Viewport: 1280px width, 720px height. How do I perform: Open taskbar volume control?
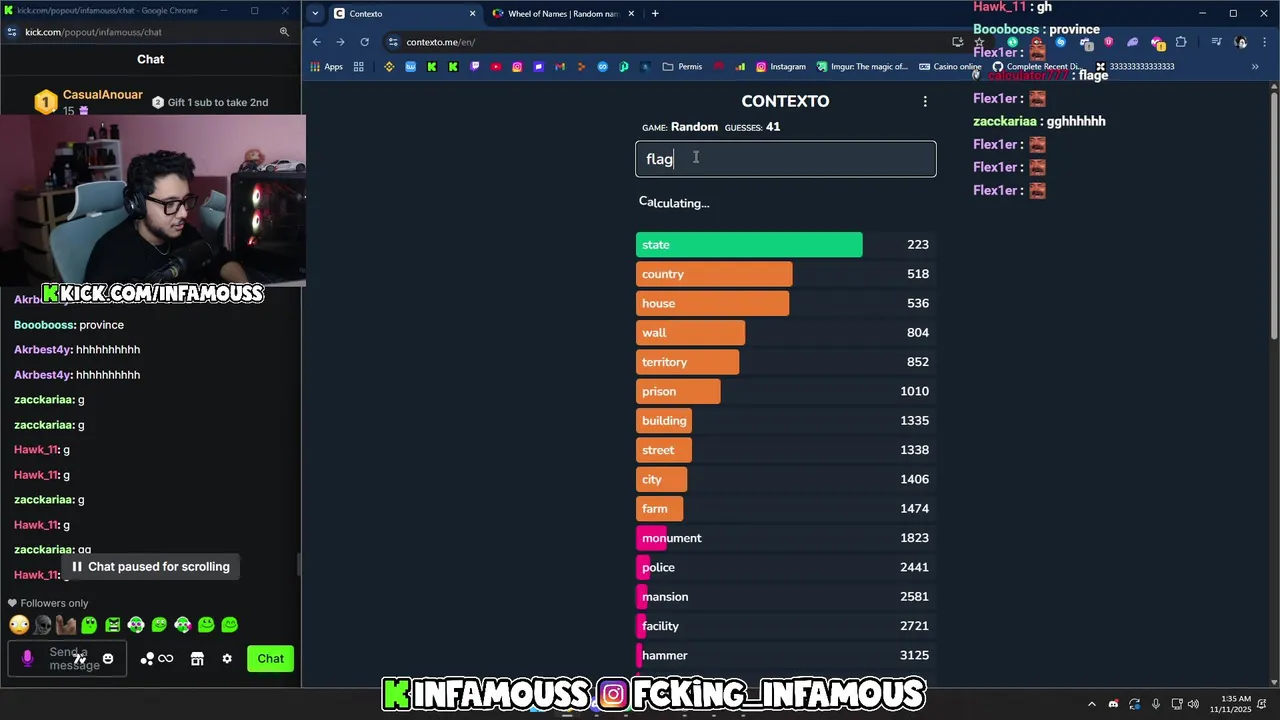pyautogui.click(x=1193, y=704)
